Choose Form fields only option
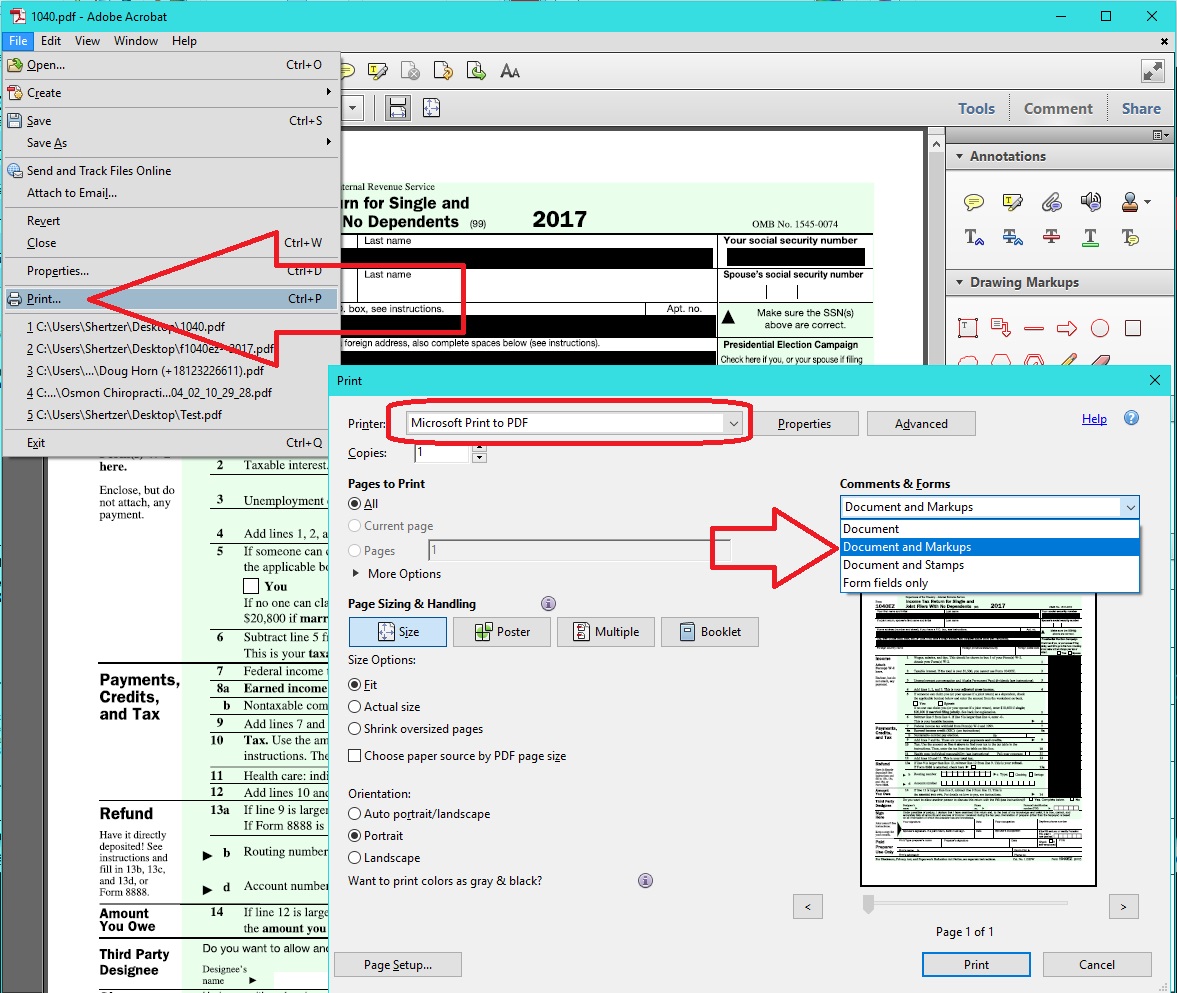The width and height of the screenshot is (1177, 993). tap(989, 583)
